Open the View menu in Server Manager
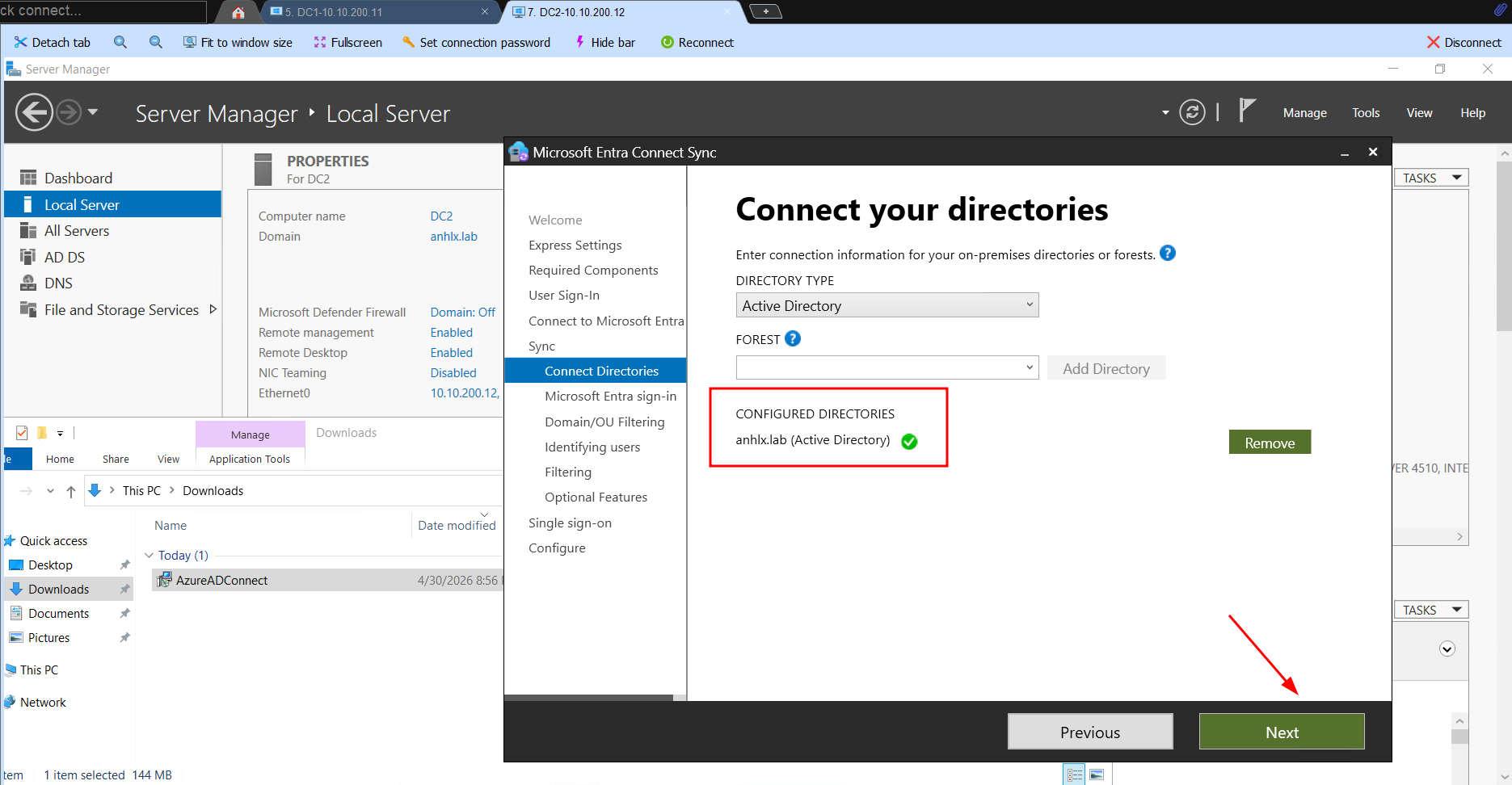Viewport: 1512px width, 785px height. (x=1419, y=113)
